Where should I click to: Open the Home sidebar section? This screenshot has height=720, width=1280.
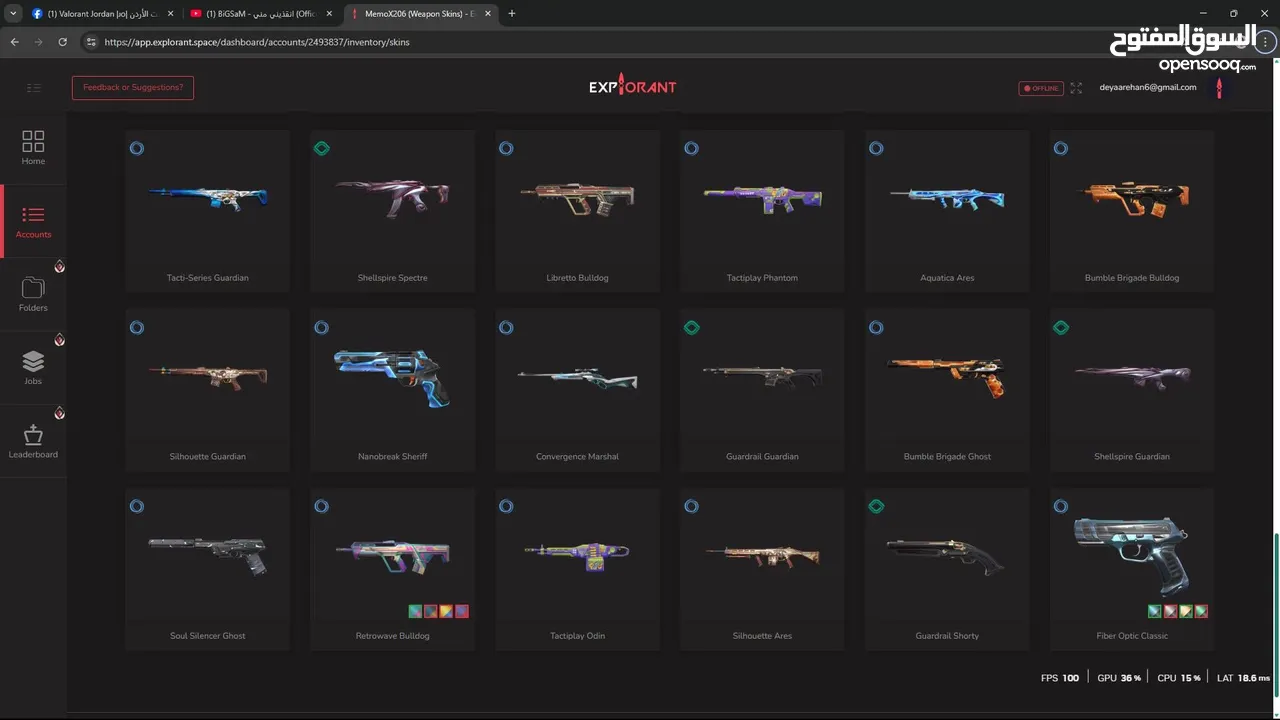tap(33, 148)
